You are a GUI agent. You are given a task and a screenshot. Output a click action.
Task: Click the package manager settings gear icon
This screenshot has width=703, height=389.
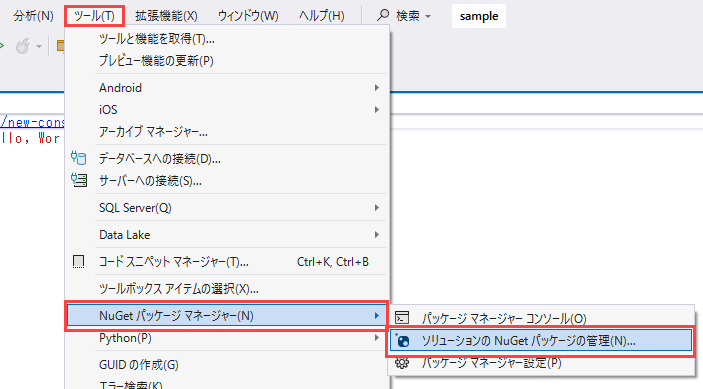(402, 363)
